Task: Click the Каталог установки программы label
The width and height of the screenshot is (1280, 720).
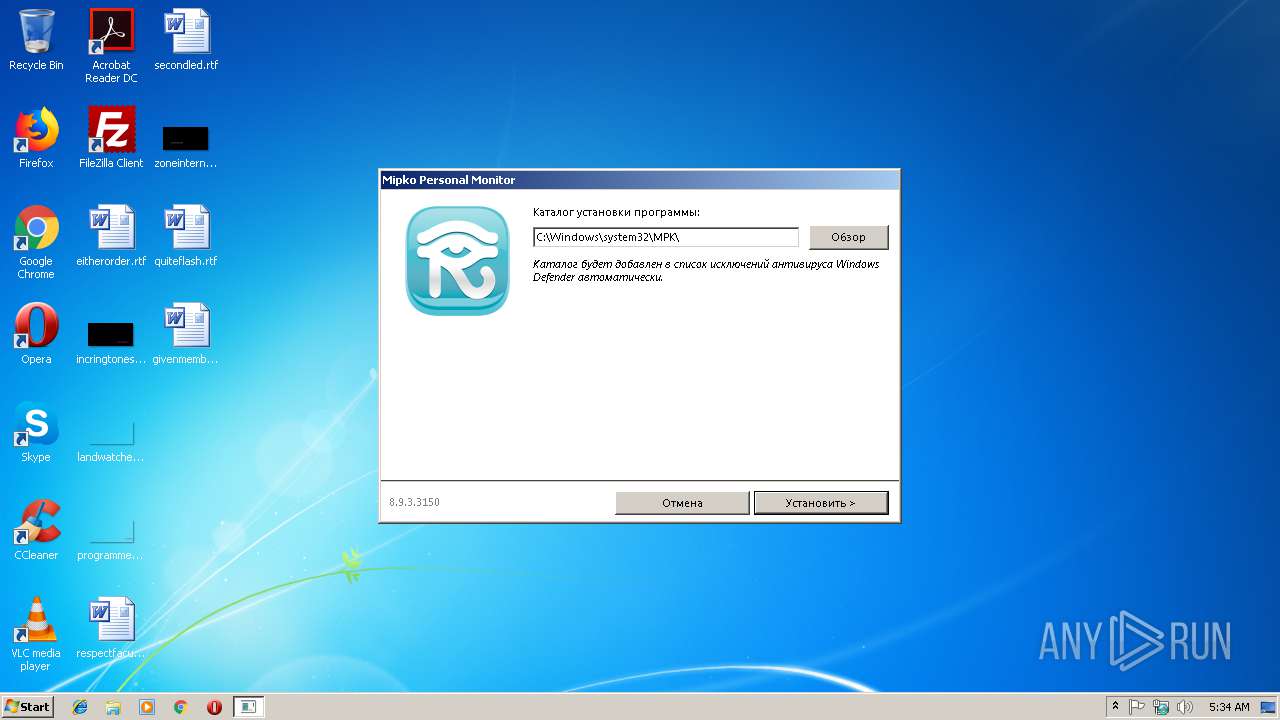Action: pos(616,212)
